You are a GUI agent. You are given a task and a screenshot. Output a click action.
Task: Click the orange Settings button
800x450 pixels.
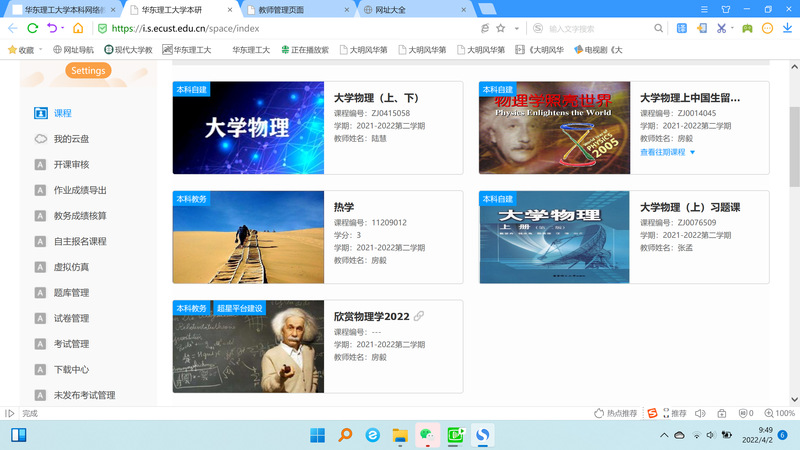[88, 71]
